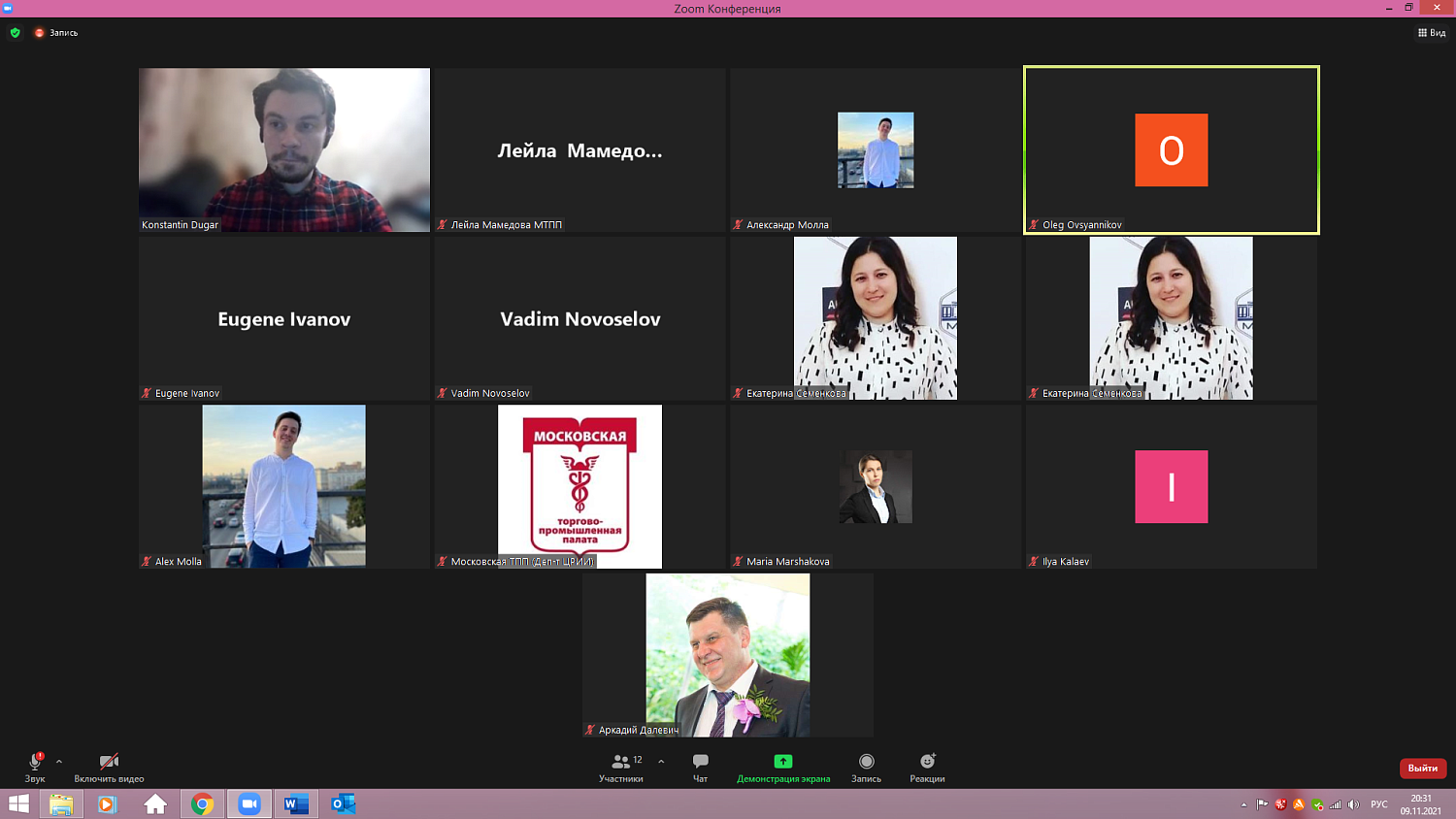Screen dimensions: 1456x819
Task: Click the muted mic icon beside Лейла Мамедова МТПП
Action: tap(443, 224)
